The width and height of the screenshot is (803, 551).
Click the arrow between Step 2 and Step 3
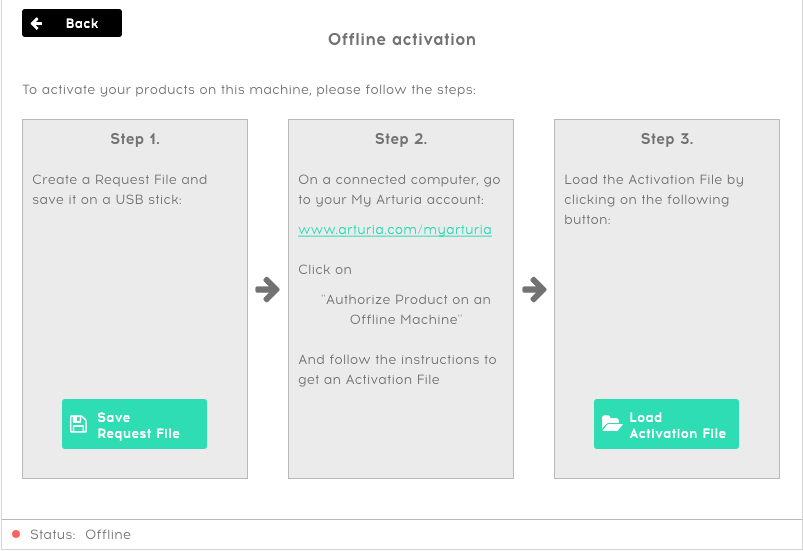[x=534, y=290]
